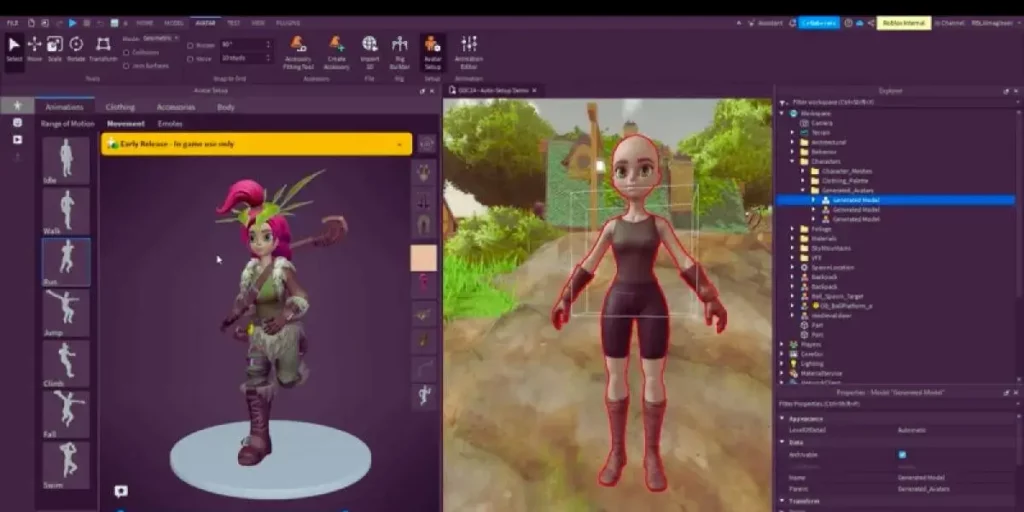This screenshot has width=1024, height=512.
Task: Collapse the Workspace tree node
Action: 782,113
